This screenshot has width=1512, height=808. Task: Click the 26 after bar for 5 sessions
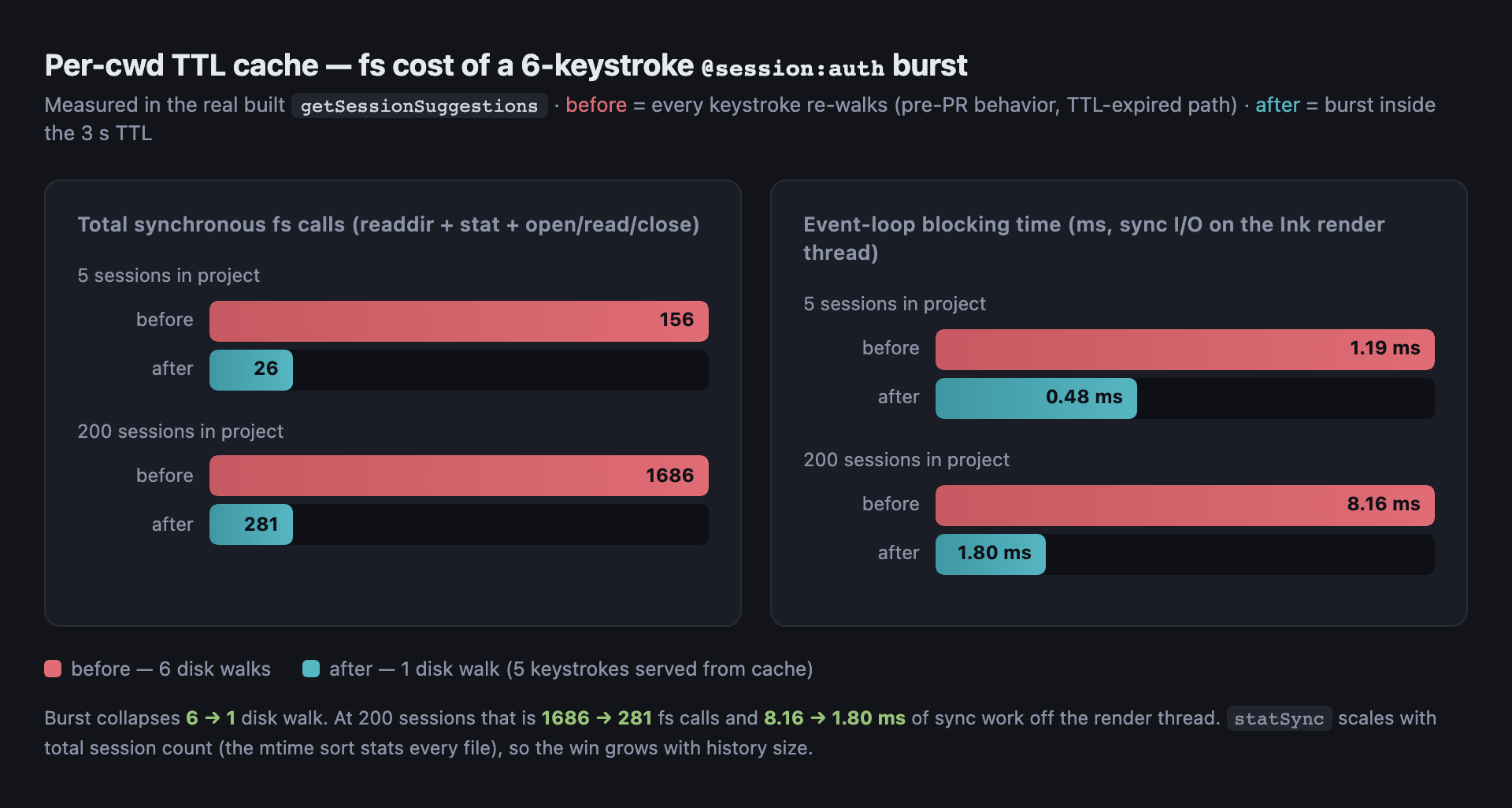(251, 369)
